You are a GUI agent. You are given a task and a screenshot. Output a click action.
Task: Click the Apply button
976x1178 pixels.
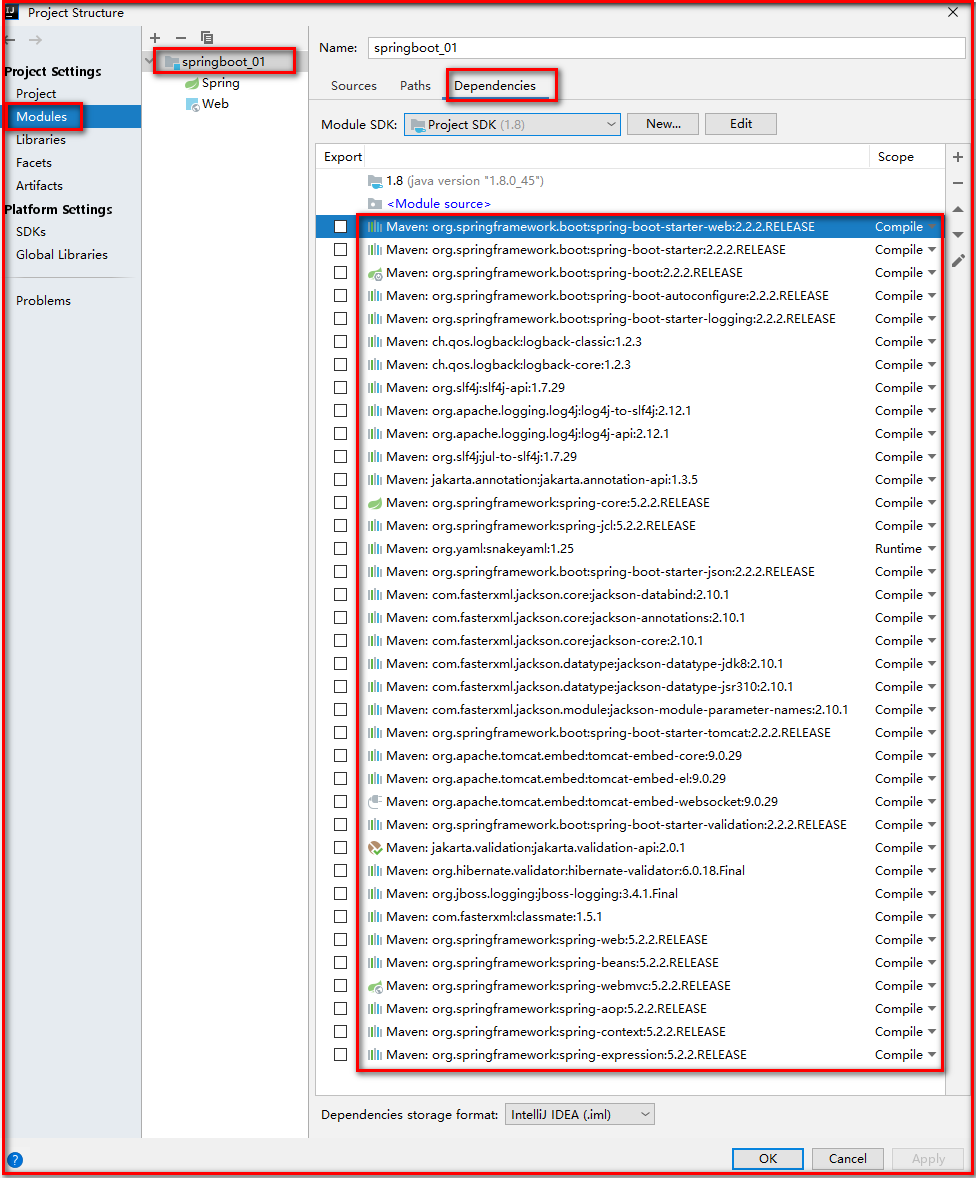(927, 1158)
